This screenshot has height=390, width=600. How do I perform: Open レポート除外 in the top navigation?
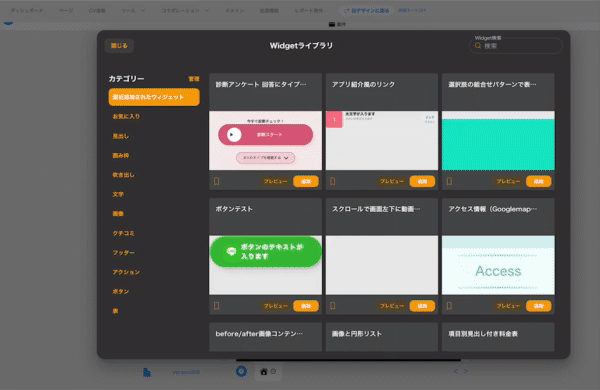point(309,11)
